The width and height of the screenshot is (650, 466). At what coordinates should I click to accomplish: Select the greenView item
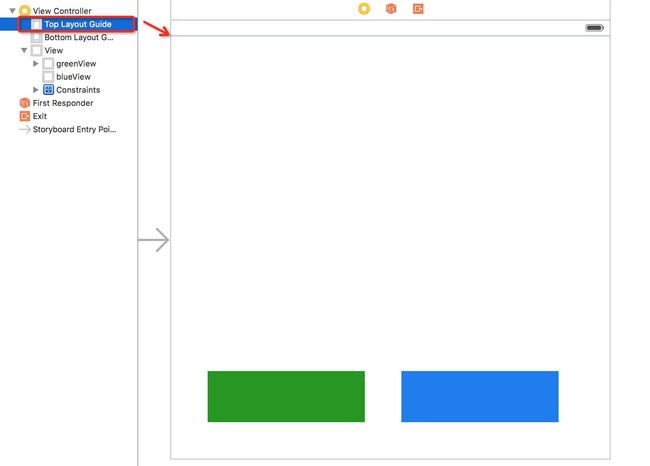click(x=76, y=63)
